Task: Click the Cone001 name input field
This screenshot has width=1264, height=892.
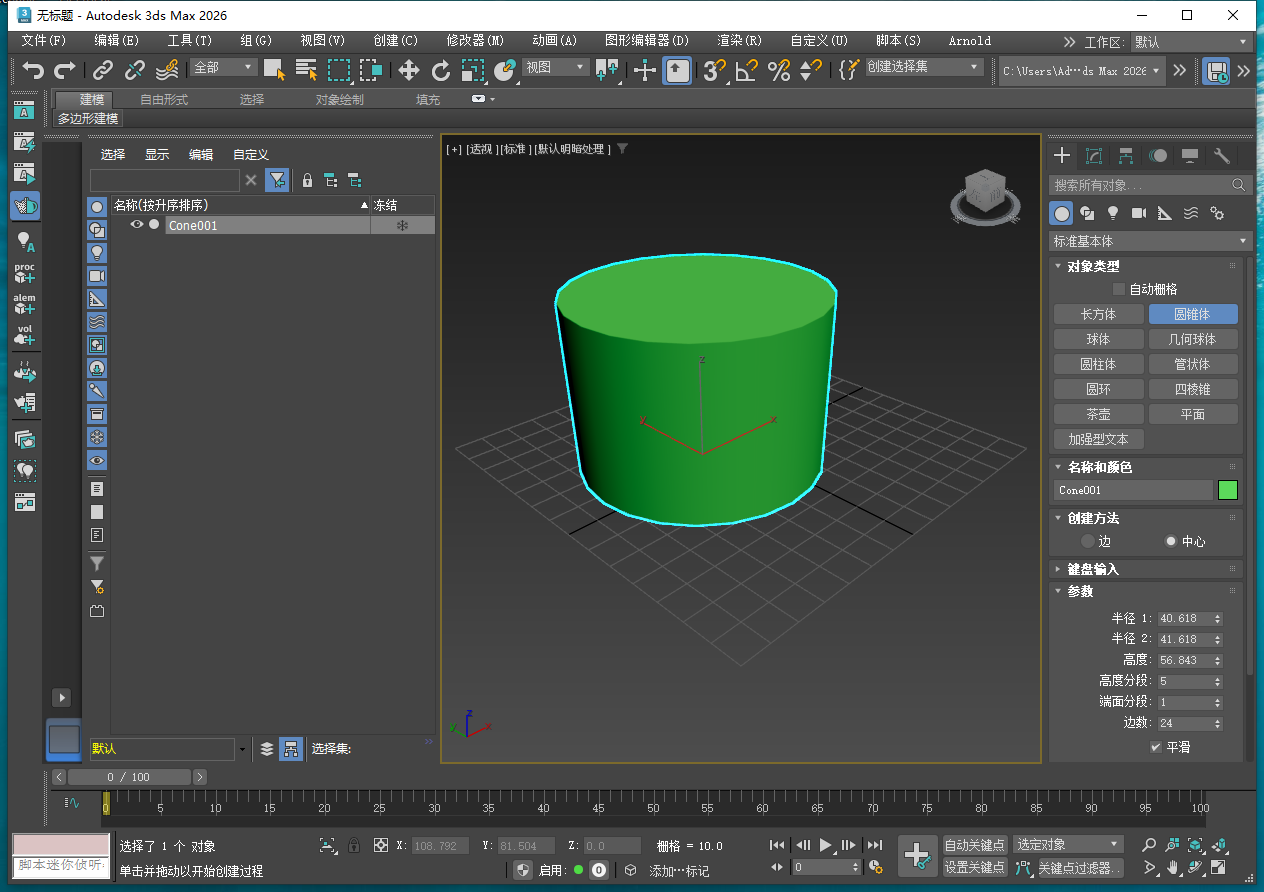Action: pyautogui.click(x=1133, y=490)
